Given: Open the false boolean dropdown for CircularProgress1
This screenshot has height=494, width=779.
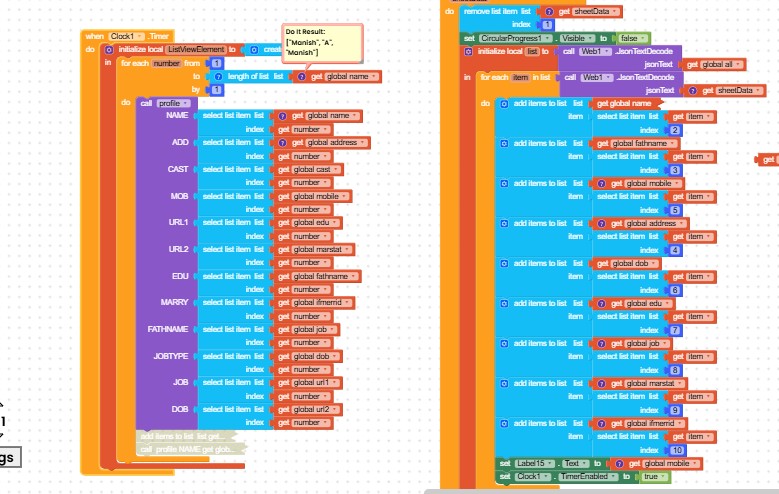Looking at the screenshot, I should tap(632, 38).
